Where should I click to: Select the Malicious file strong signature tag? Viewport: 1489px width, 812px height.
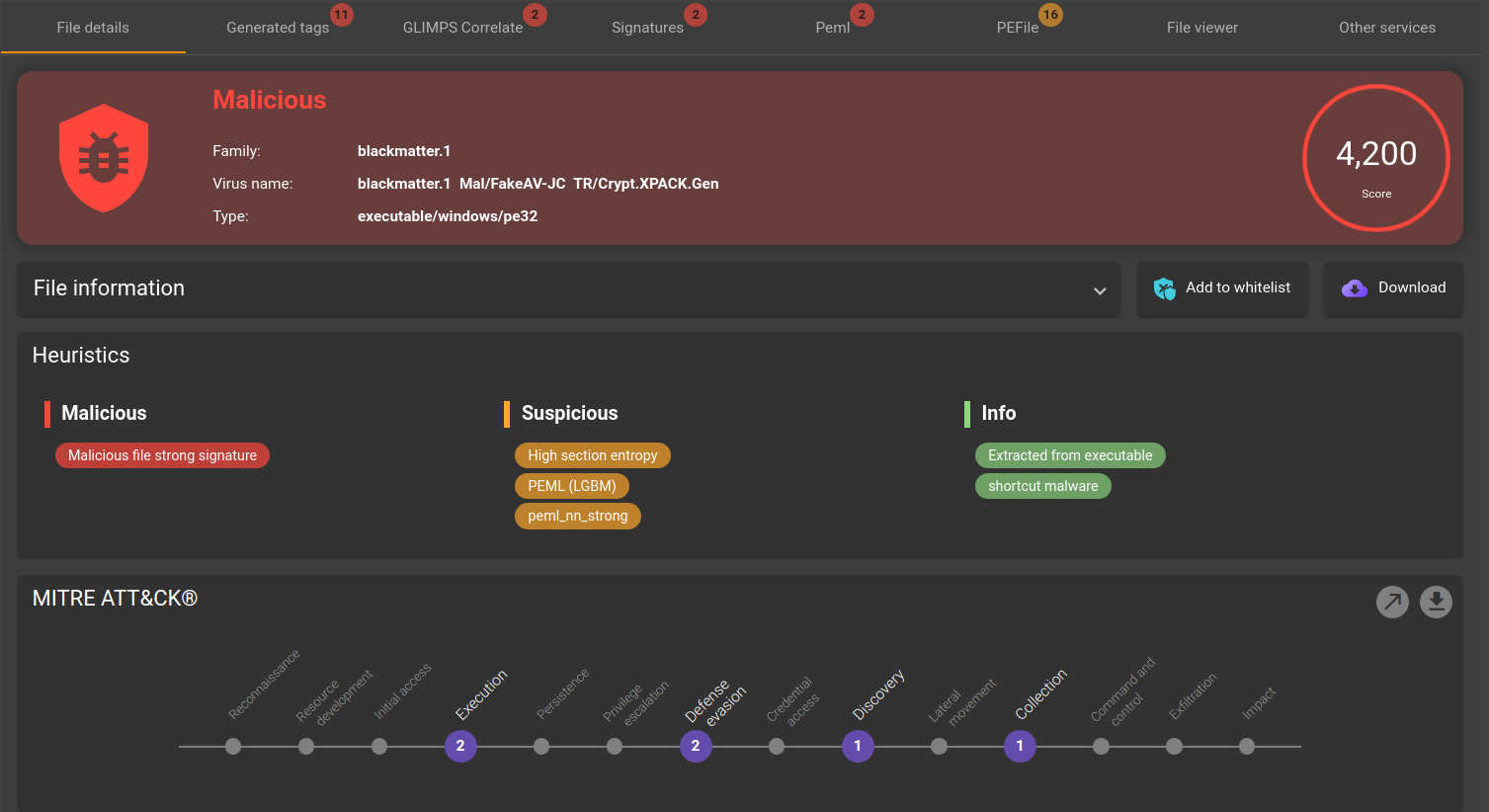[x=162, y=455]
